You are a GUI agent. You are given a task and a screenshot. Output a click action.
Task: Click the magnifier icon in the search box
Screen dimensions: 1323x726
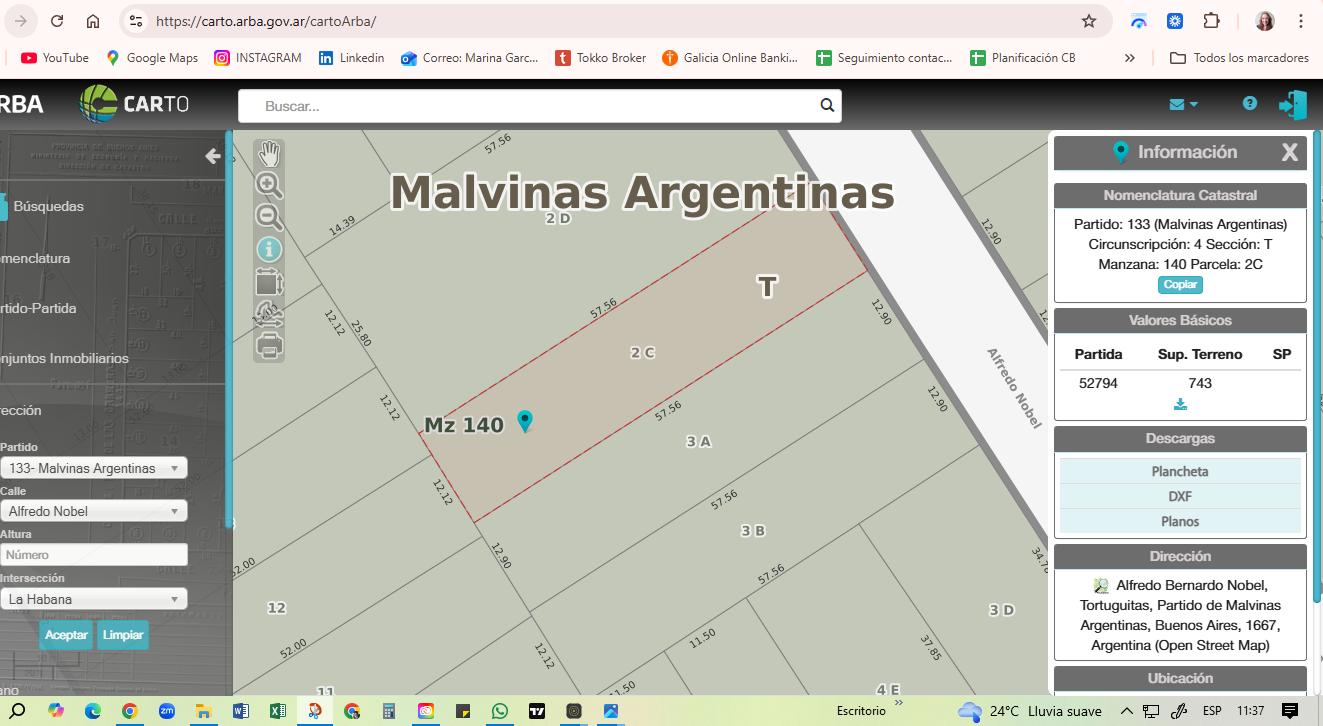click(827, 105)
